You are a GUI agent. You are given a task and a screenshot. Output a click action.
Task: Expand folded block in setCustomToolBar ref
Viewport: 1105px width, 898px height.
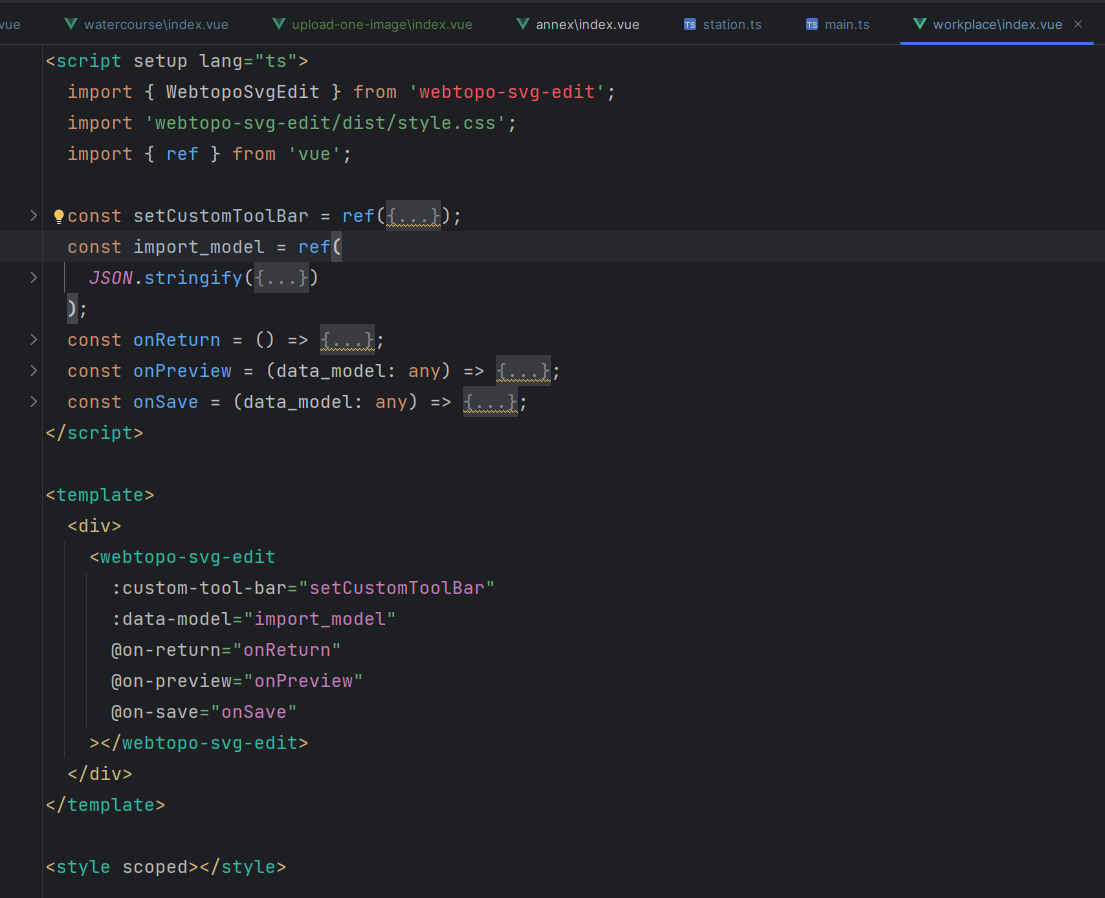[414, 216]
